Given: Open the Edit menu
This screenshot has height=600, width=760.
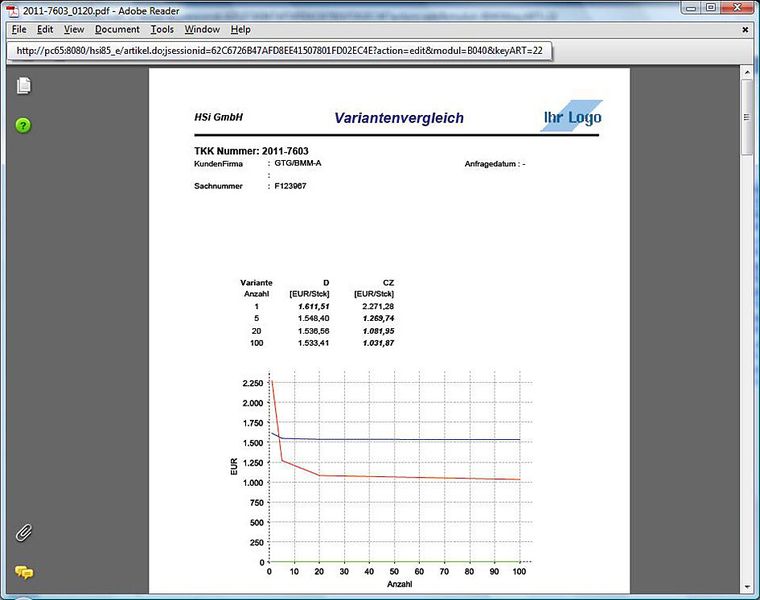Looking at the screenshot, I should pos(45,30).
